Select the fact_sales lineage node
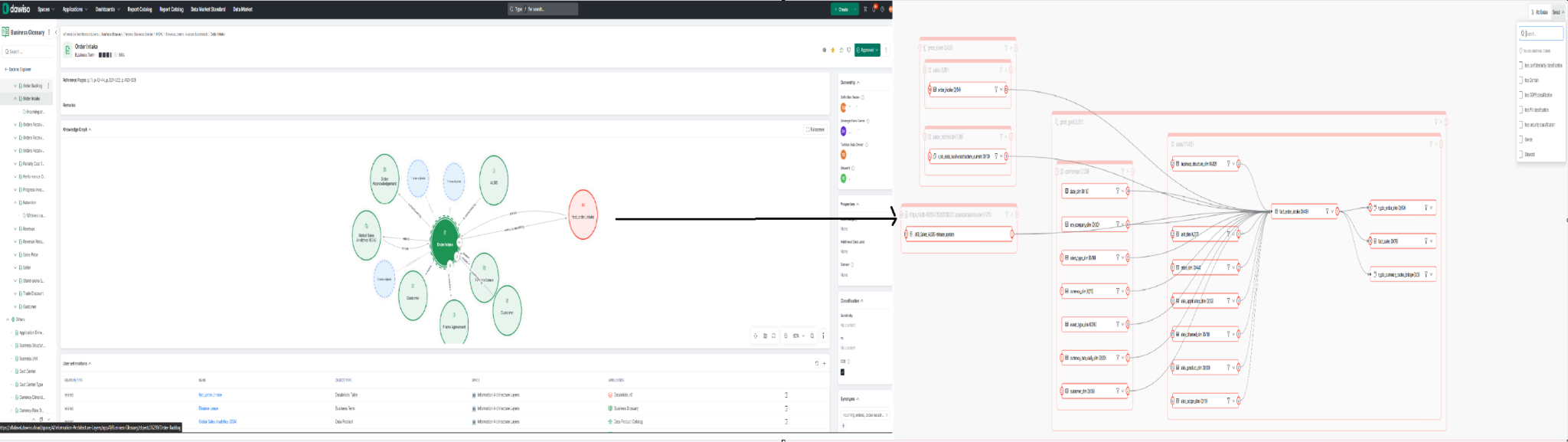The image size is (1568, 442). [1402, 241]
